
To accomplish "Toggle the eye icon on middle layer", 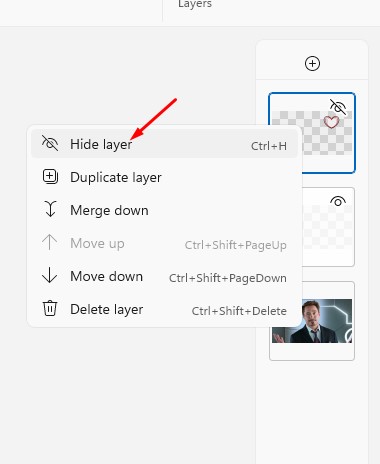I will pyautogui.click(x=338, y=201).
